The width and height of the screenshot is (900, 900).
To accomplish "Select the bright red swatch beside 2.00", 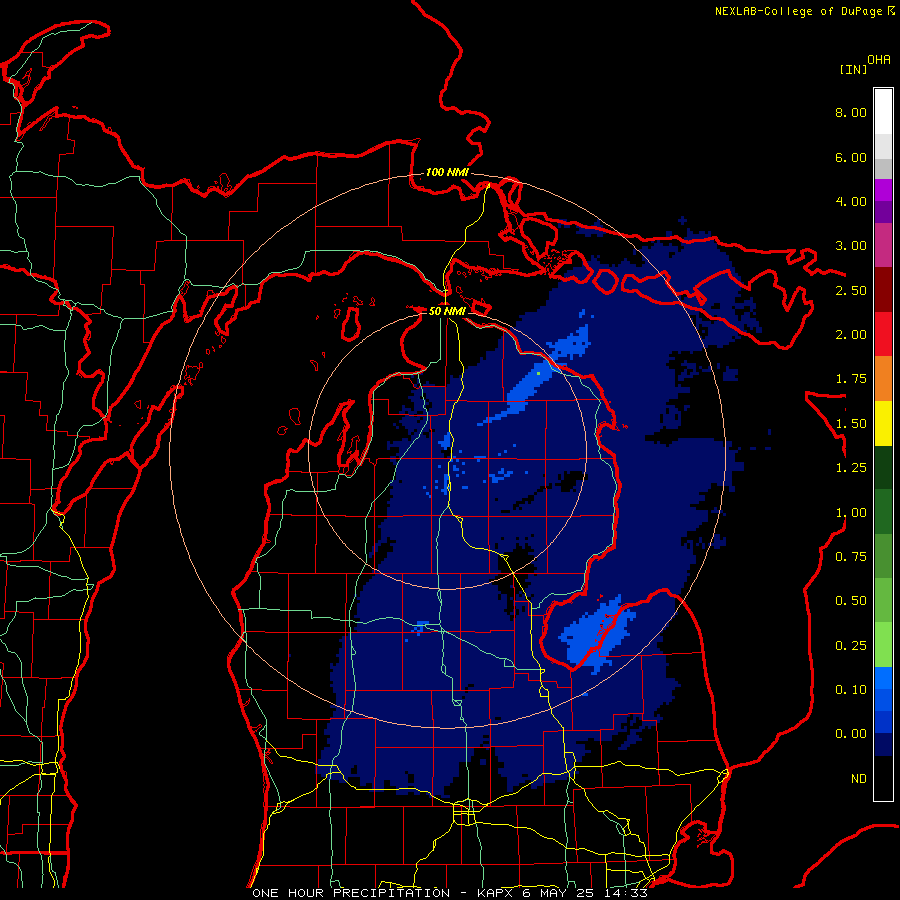I will (883, 334).
